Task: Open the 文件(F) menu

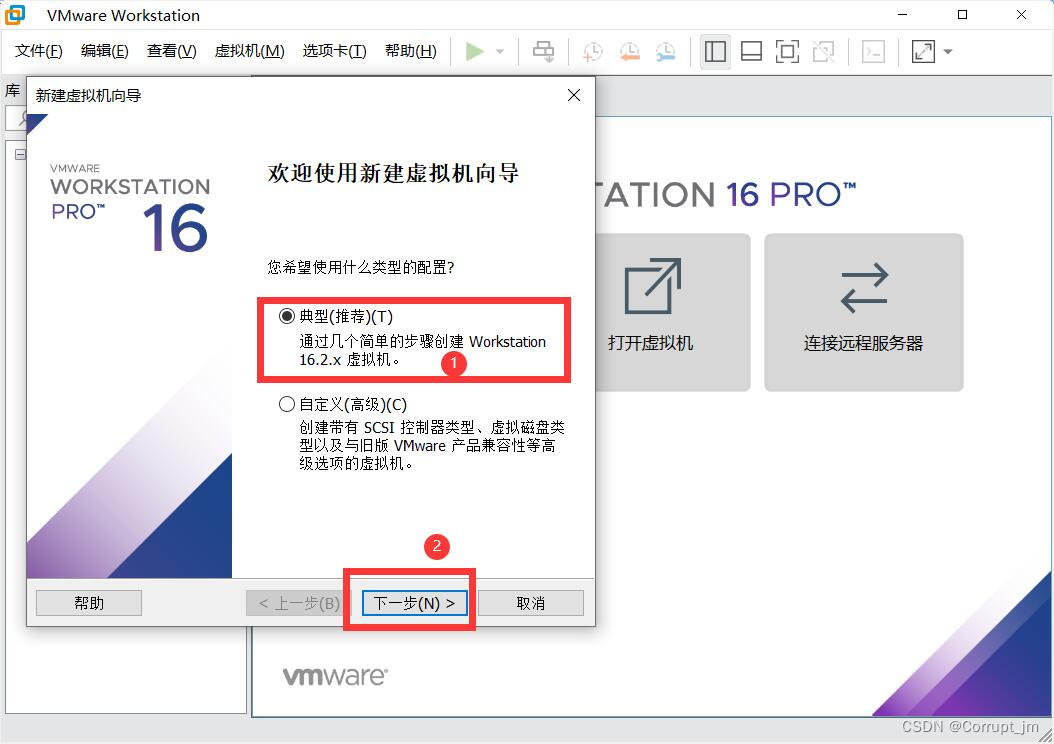Action: 38,51
